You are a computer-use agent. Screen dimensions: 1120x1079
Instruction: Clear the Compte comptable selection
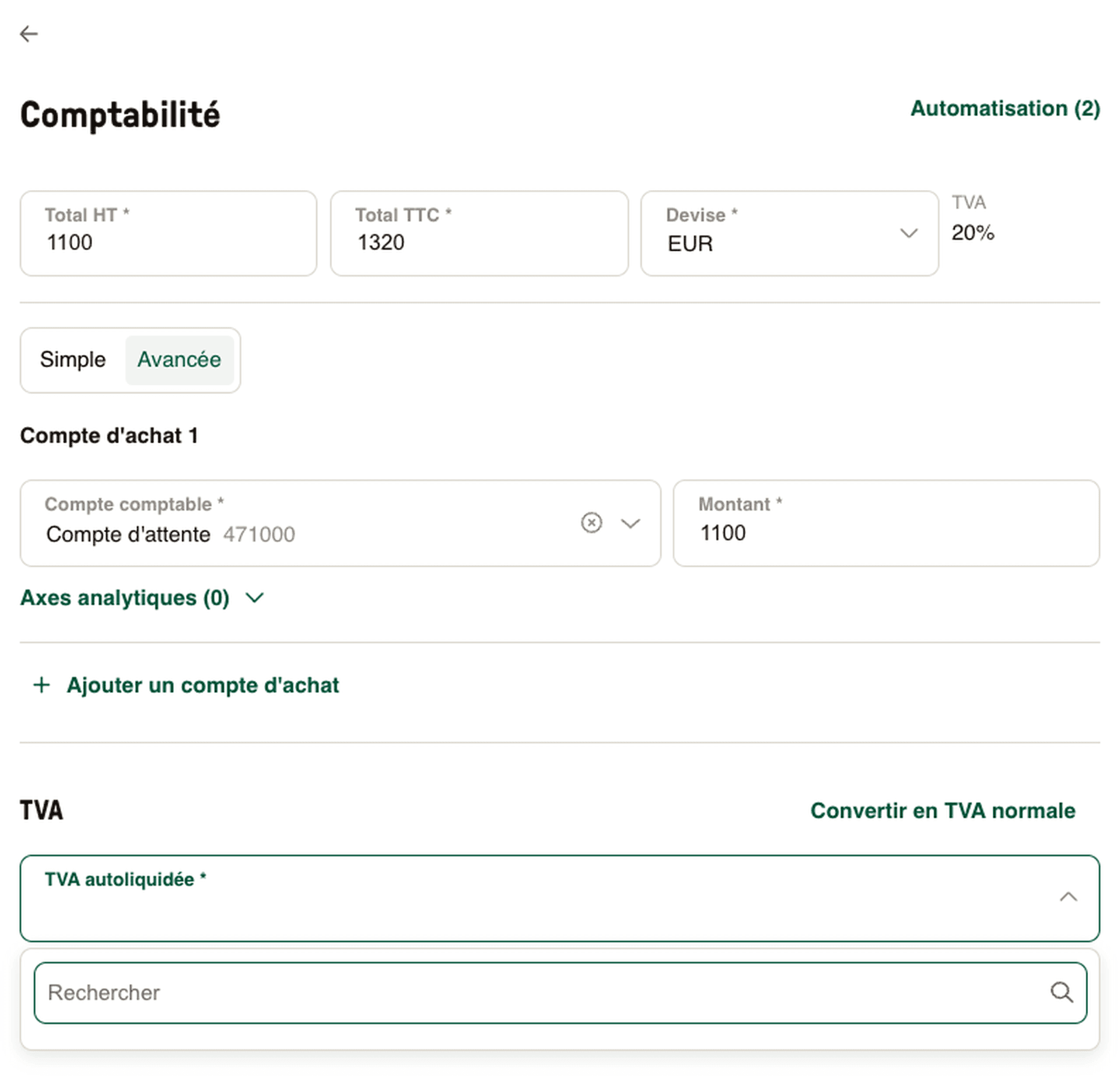[x=591, y=523]
